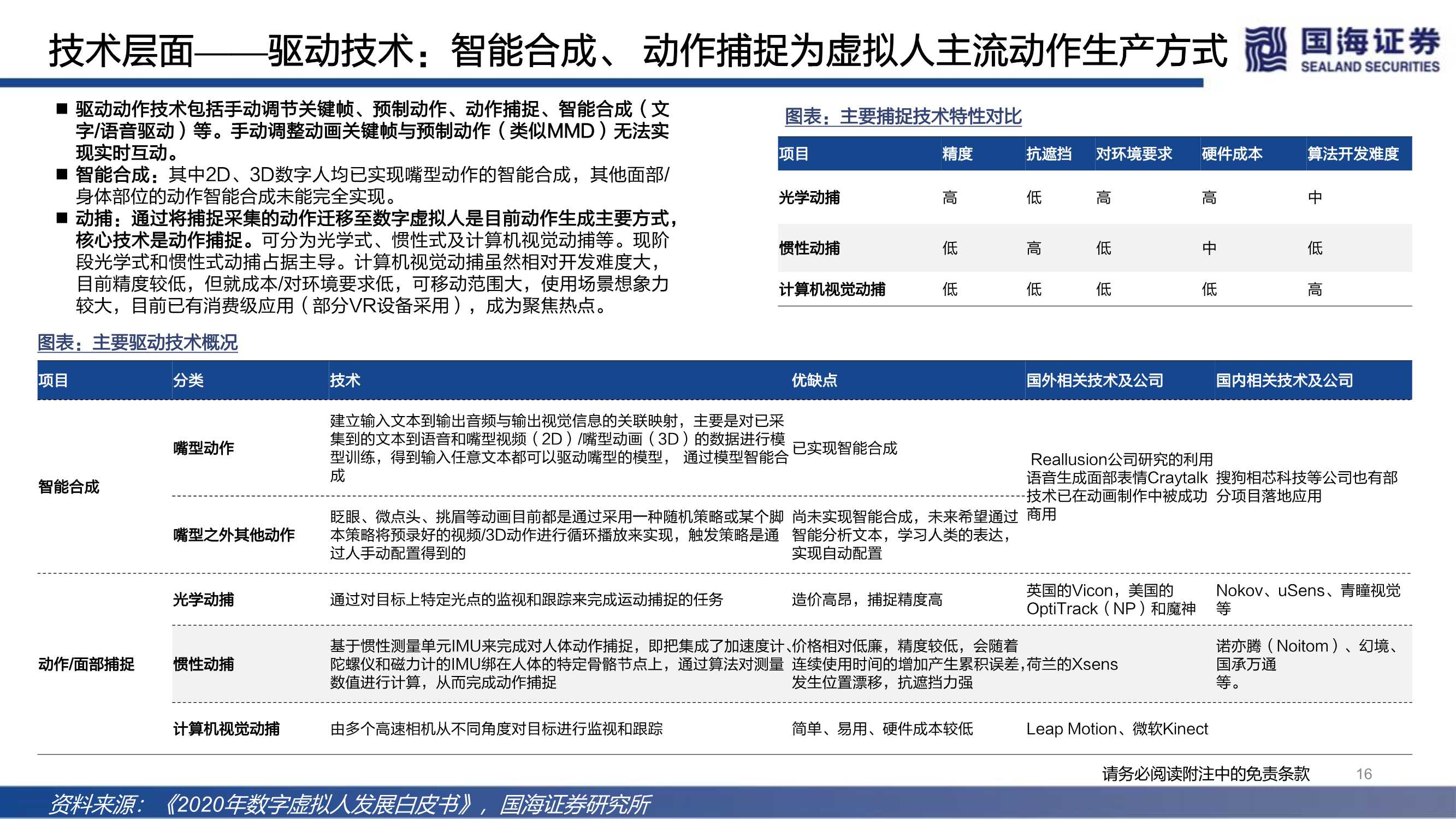Click the 优缺点 header in lower table

click(x=814, y=381)
